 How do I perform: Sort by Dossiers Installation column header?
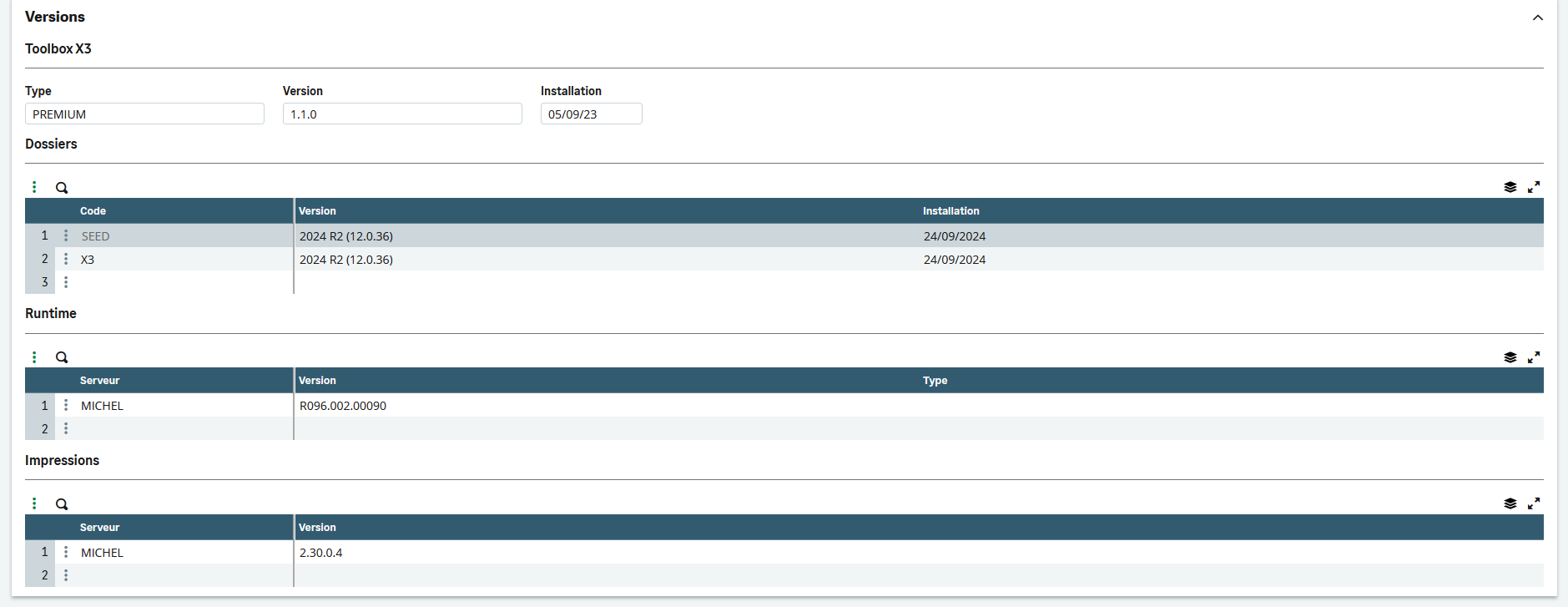pyautogui.click(x=950, y=211)
